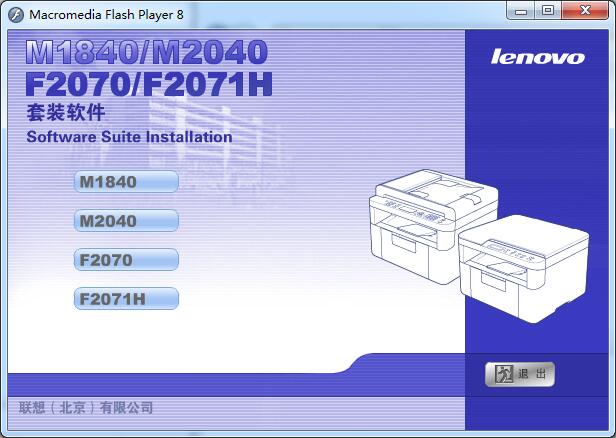Click the M1840/M2040 heading text
This screenshot has height=438, width=616.
[145, 50]
